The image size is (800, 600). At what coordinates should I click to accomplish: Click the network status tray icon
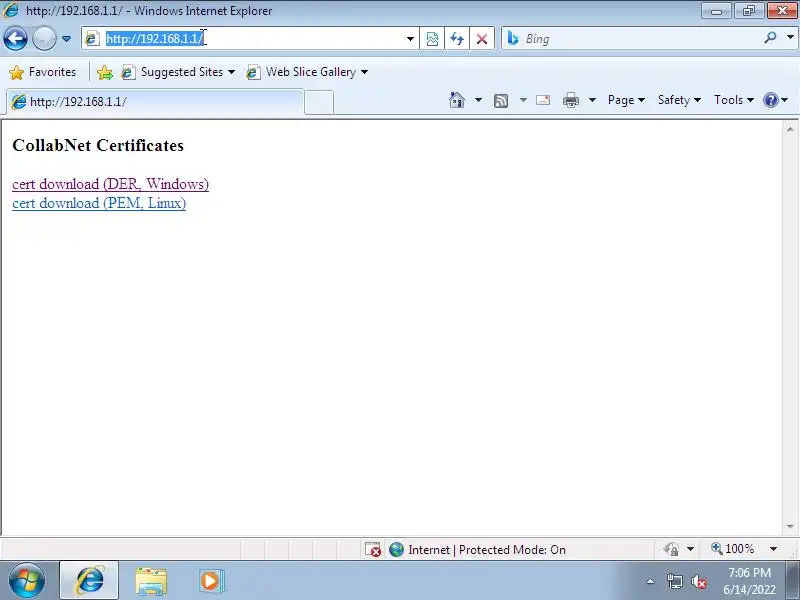(674, 581)
